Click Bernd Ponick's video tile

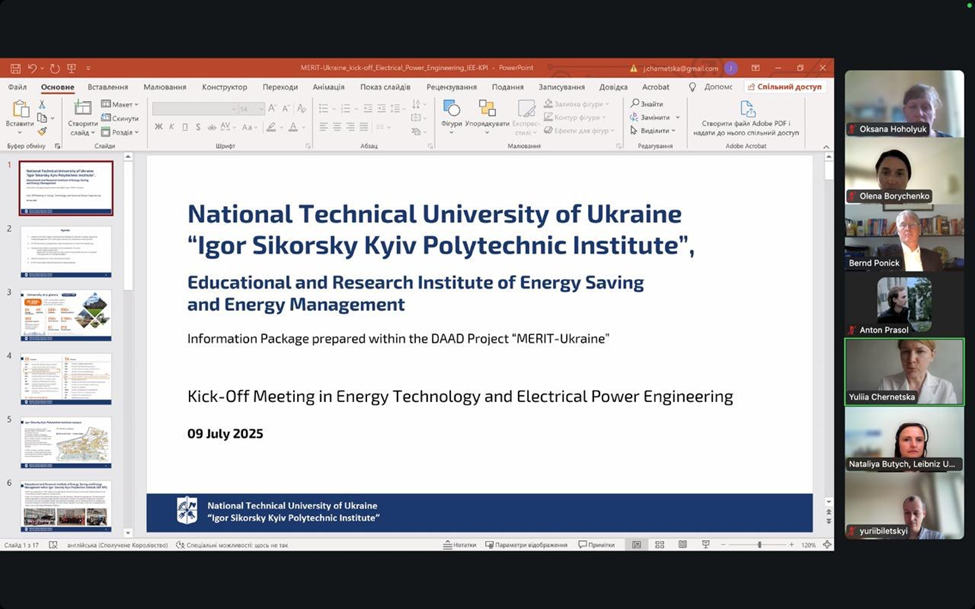coord(904,238)
